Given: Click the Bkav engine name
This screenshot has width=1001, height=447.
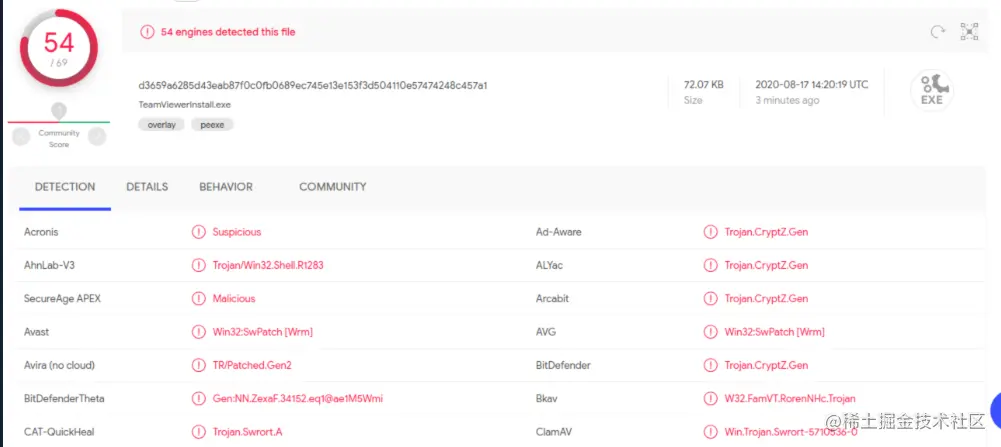Looking at the screenshot, I should point(547,398).
